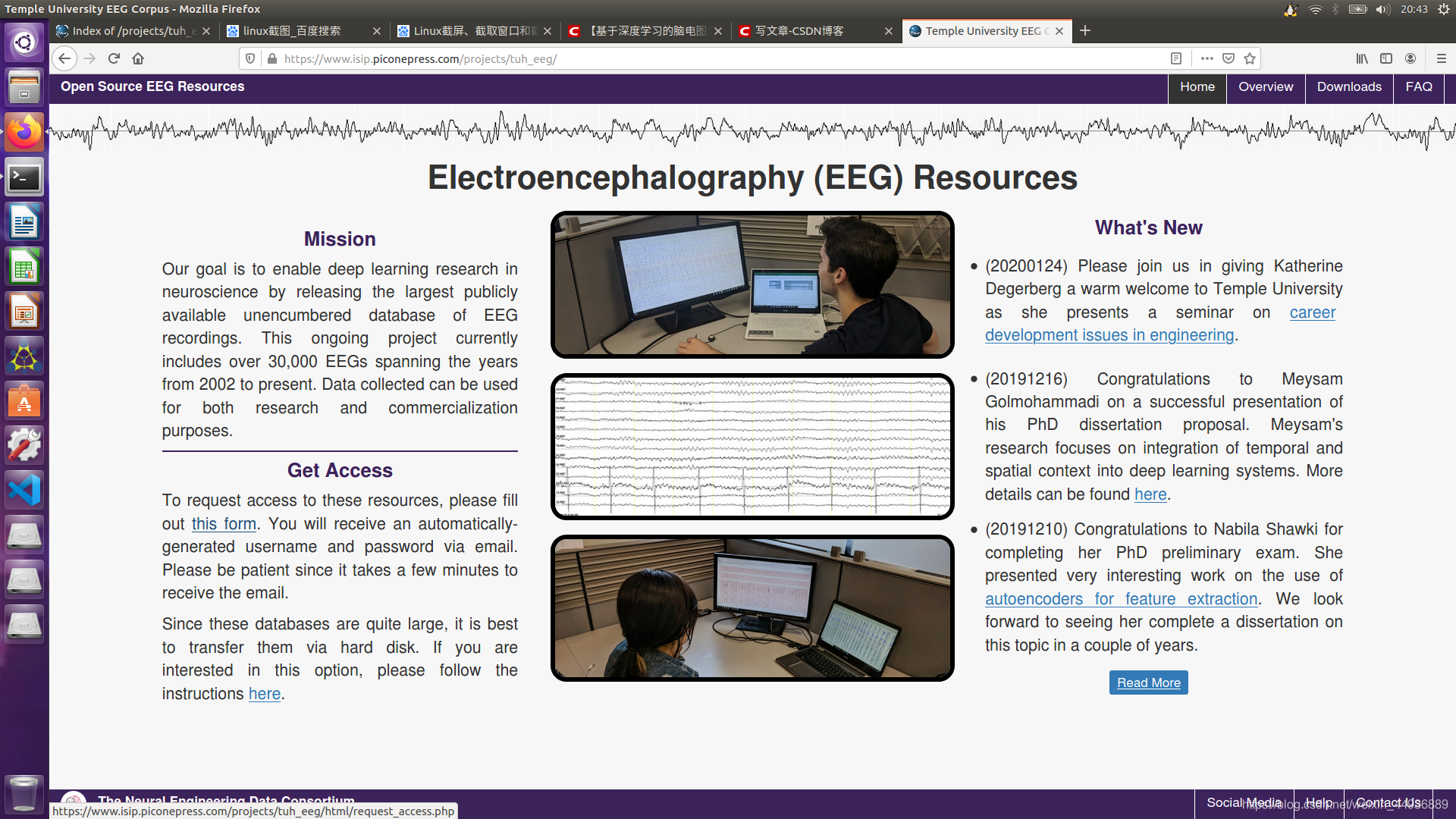
Task: Click the browser forward arrow
Action: tap(89, 58)
